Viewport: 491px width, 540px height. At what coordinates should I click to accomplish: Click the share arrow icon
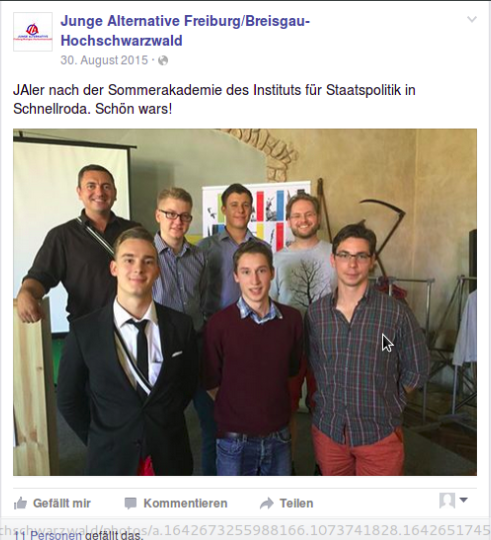tap(267, 503)
